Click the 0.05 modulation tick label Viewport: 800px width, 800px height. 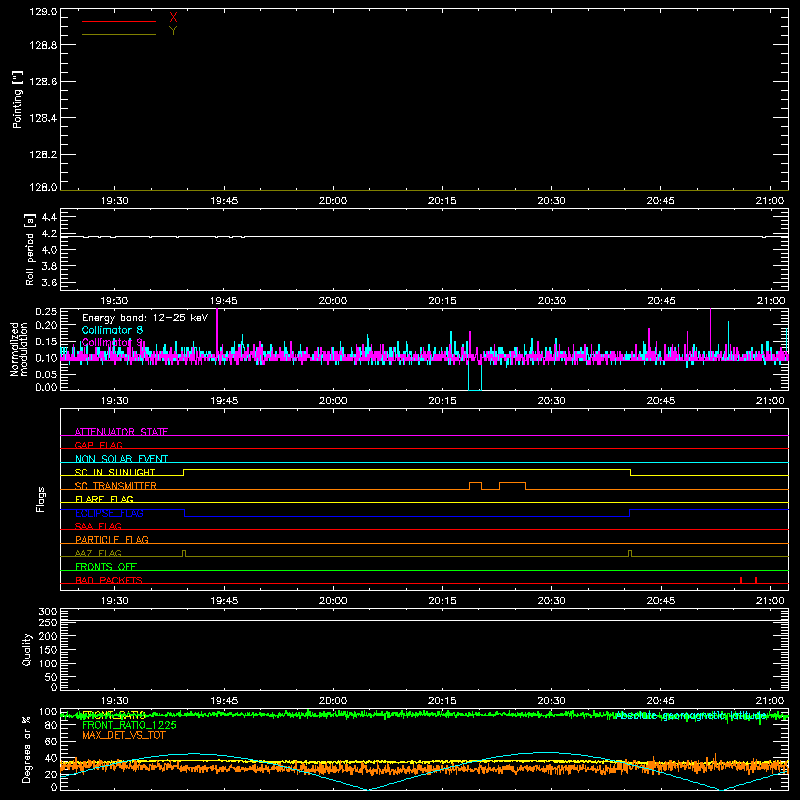pos(46,374)
